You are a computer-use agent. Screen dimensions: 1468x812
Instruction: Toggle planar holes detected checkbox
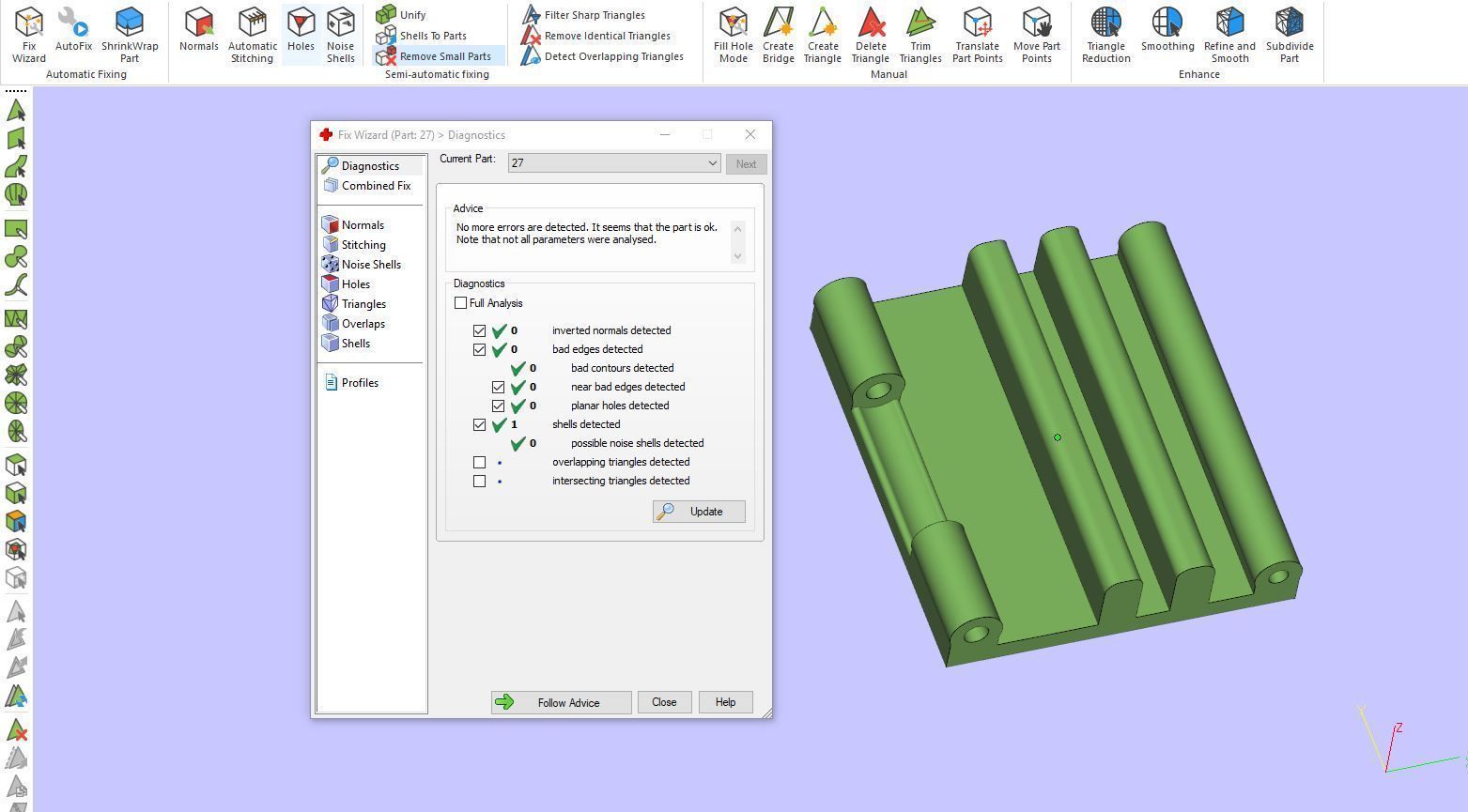pyautogui.click(x=498, y=406)
